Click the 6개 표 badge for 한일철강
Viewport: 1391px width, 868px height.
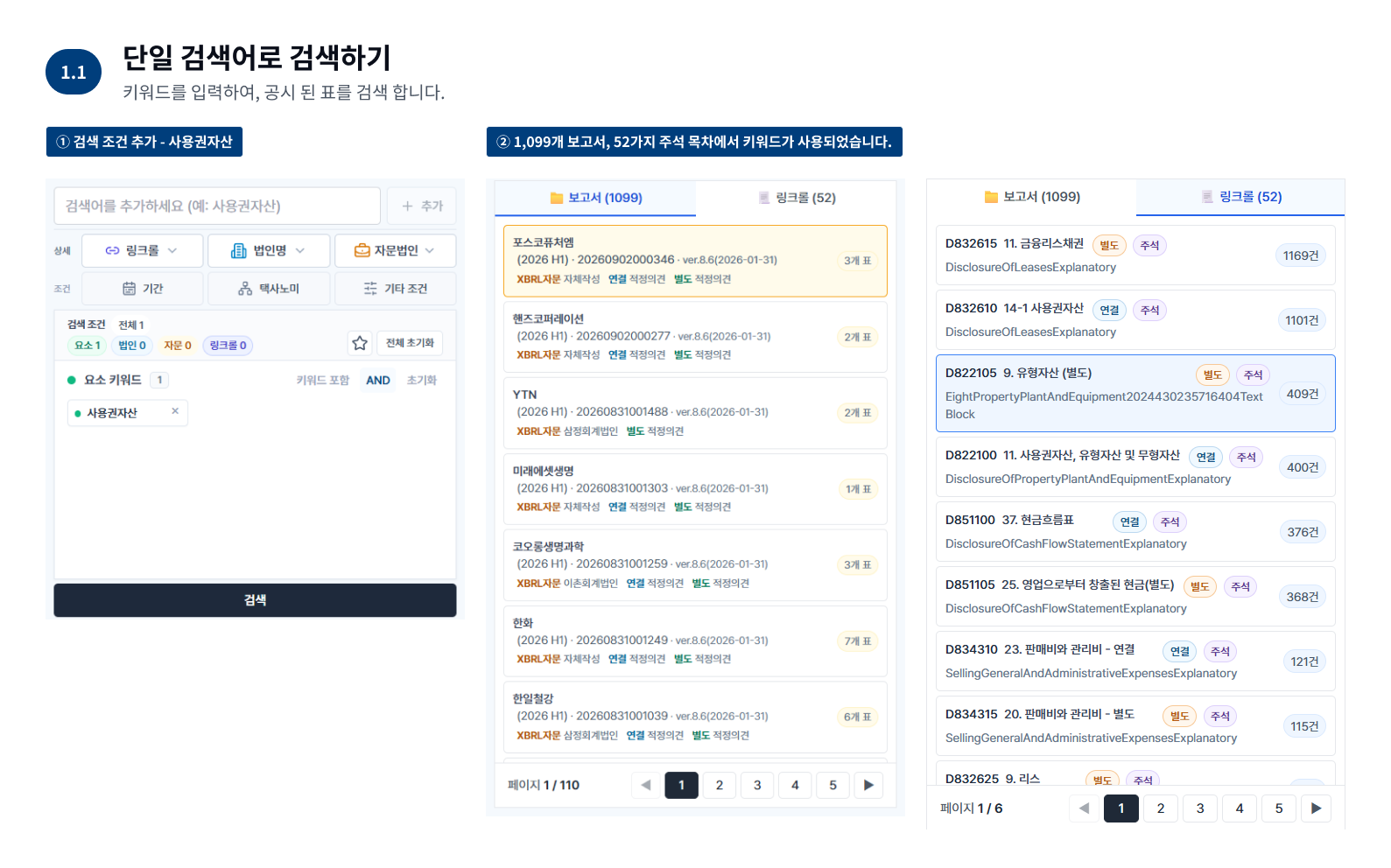click(858, 717)
